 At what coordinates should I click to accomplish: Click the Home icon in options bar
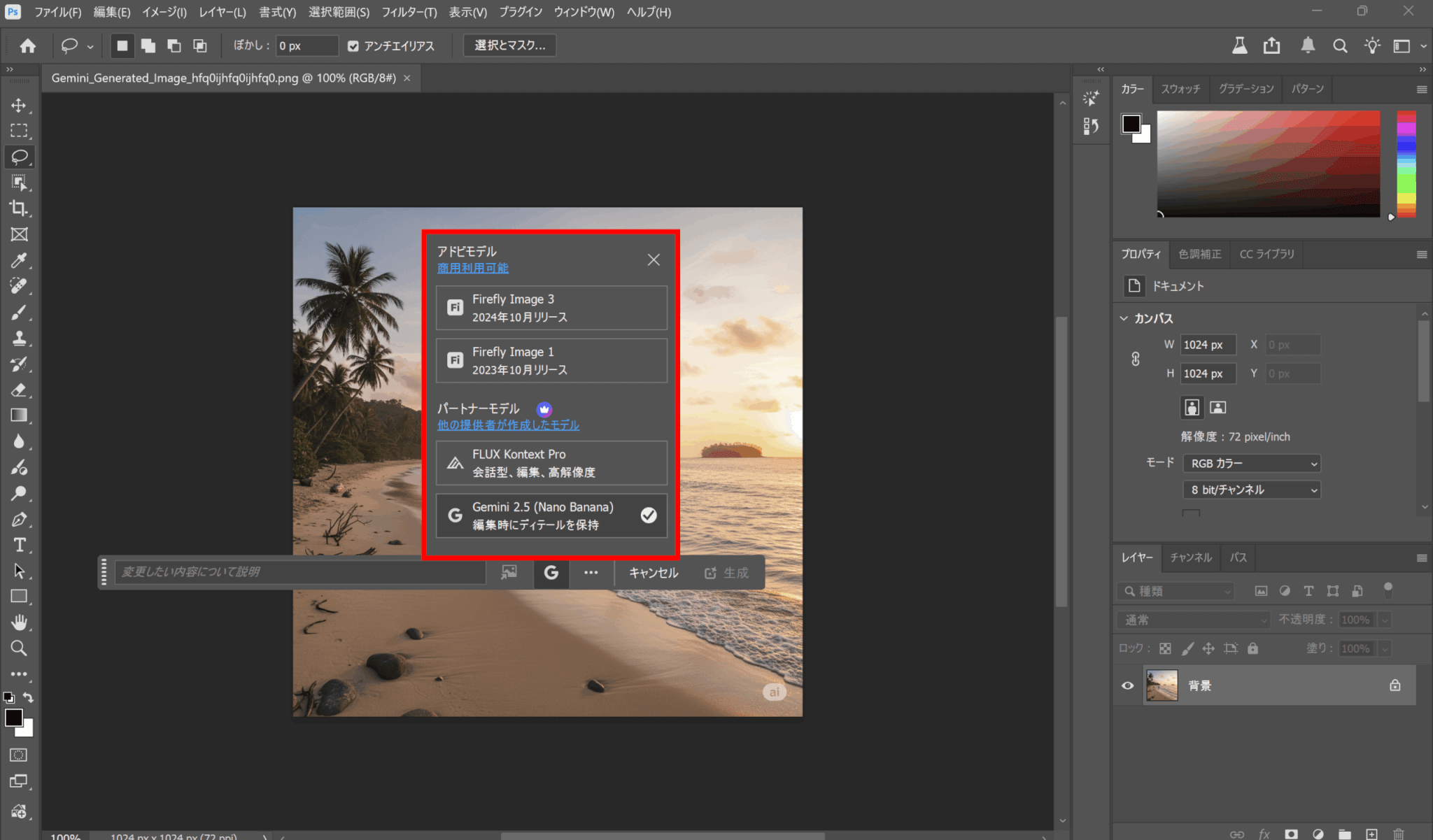(27, 46)
